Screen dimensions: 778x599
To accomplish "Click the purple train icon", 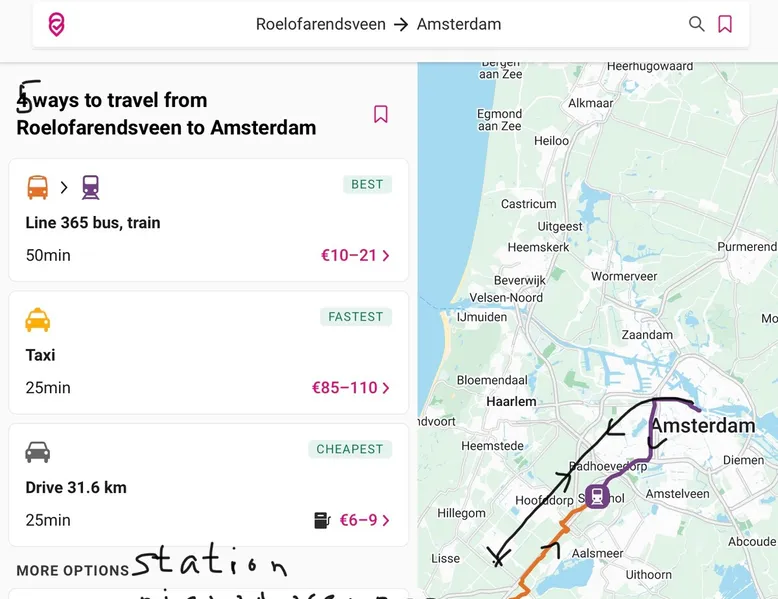I will (x=91, y=187).
